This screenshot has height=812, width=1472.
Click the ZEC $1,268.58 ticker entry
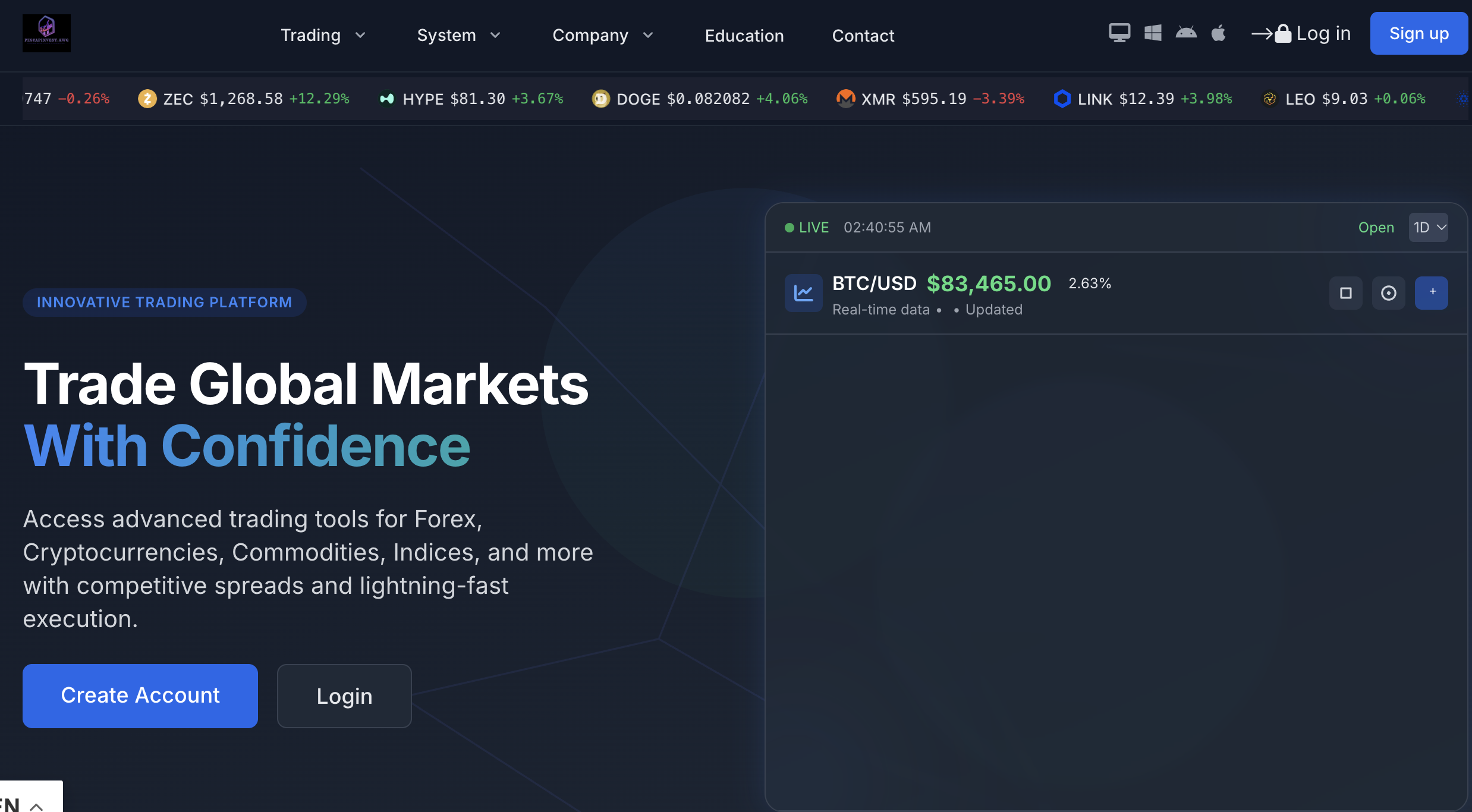point(244,99)
